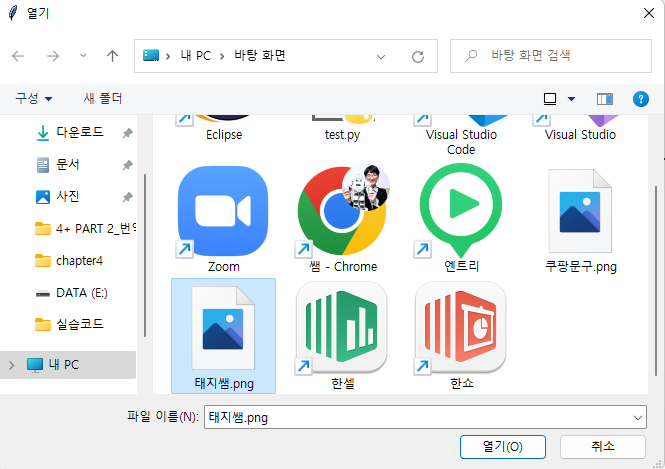Refresh the 바탕 화면 folder view
The image size is (665, 469).
pos(418,56)
